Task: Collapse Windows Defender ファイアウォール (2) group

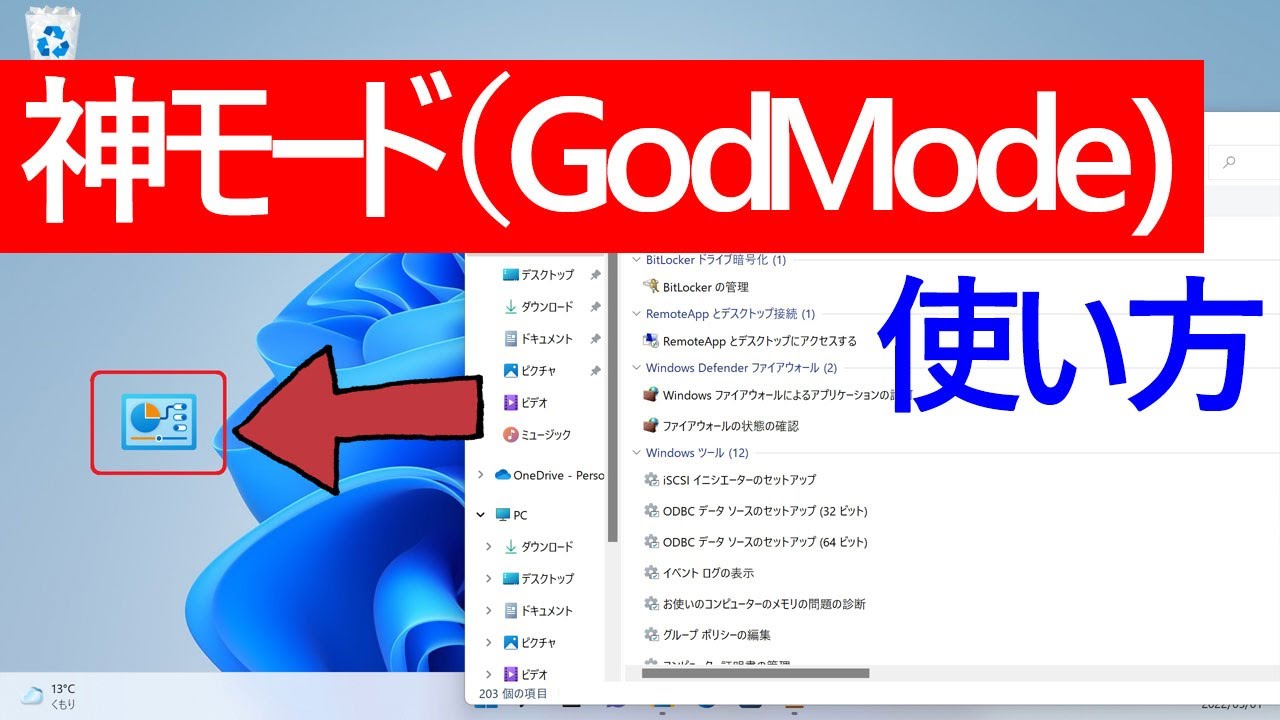Action: coord(636,368)
